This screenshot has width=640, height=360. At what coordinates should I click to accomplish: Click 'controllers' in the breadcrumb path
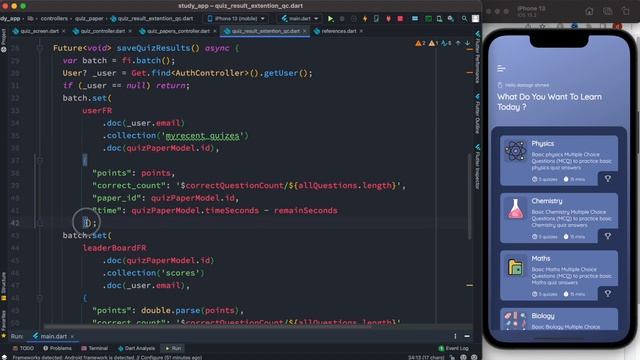[54, 19]
